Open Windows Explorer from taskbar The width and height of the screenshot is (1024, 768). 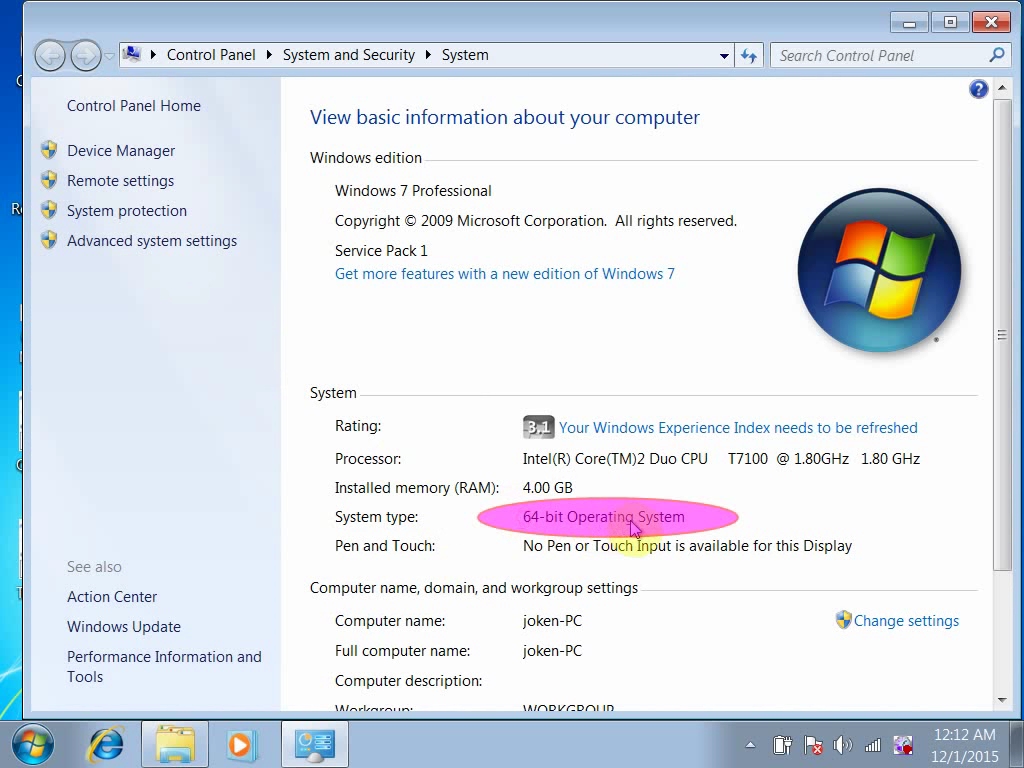[x=175, y=744]
